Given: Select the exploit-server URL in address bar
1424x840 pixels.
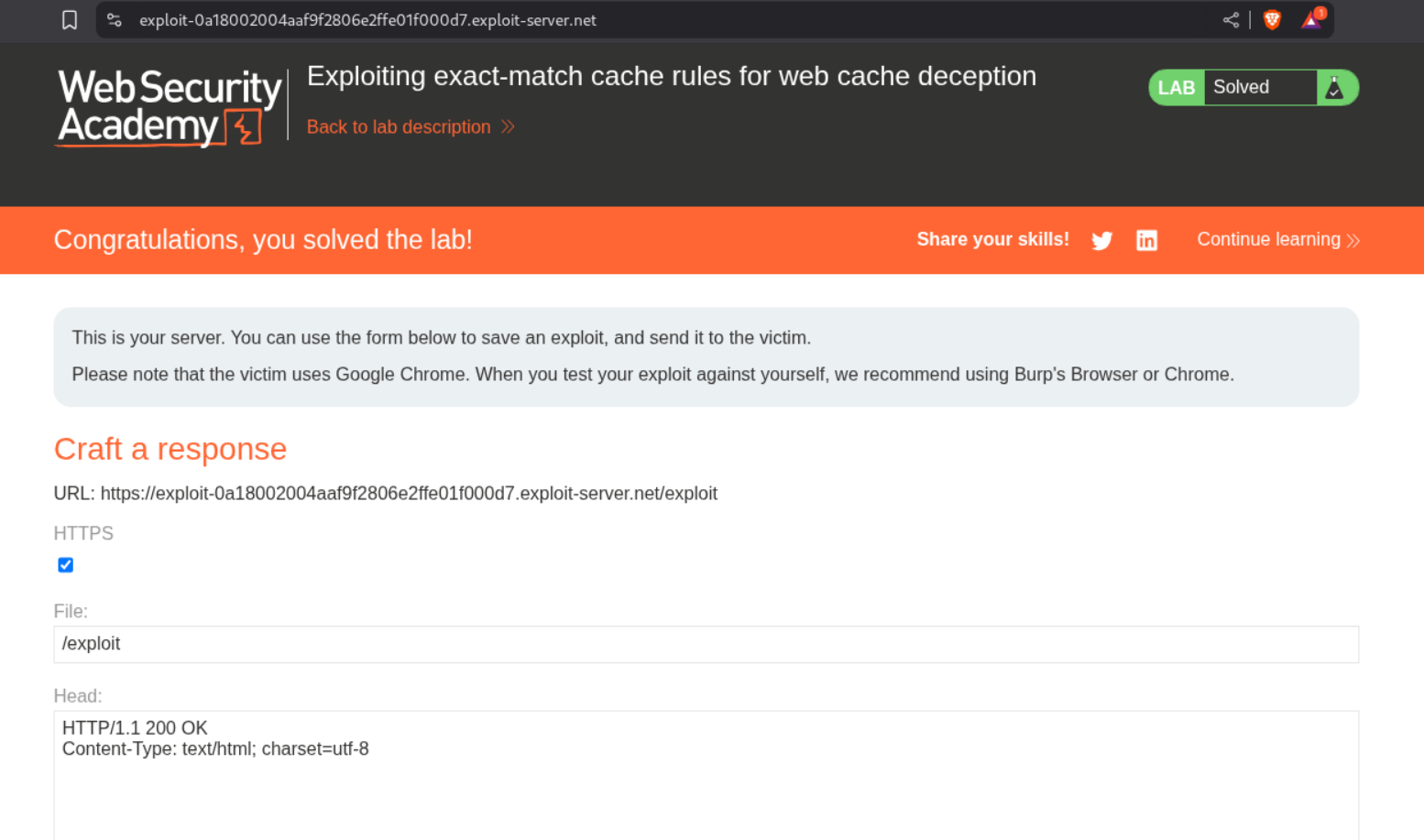Looking at the screenshot, I should 367,20.
